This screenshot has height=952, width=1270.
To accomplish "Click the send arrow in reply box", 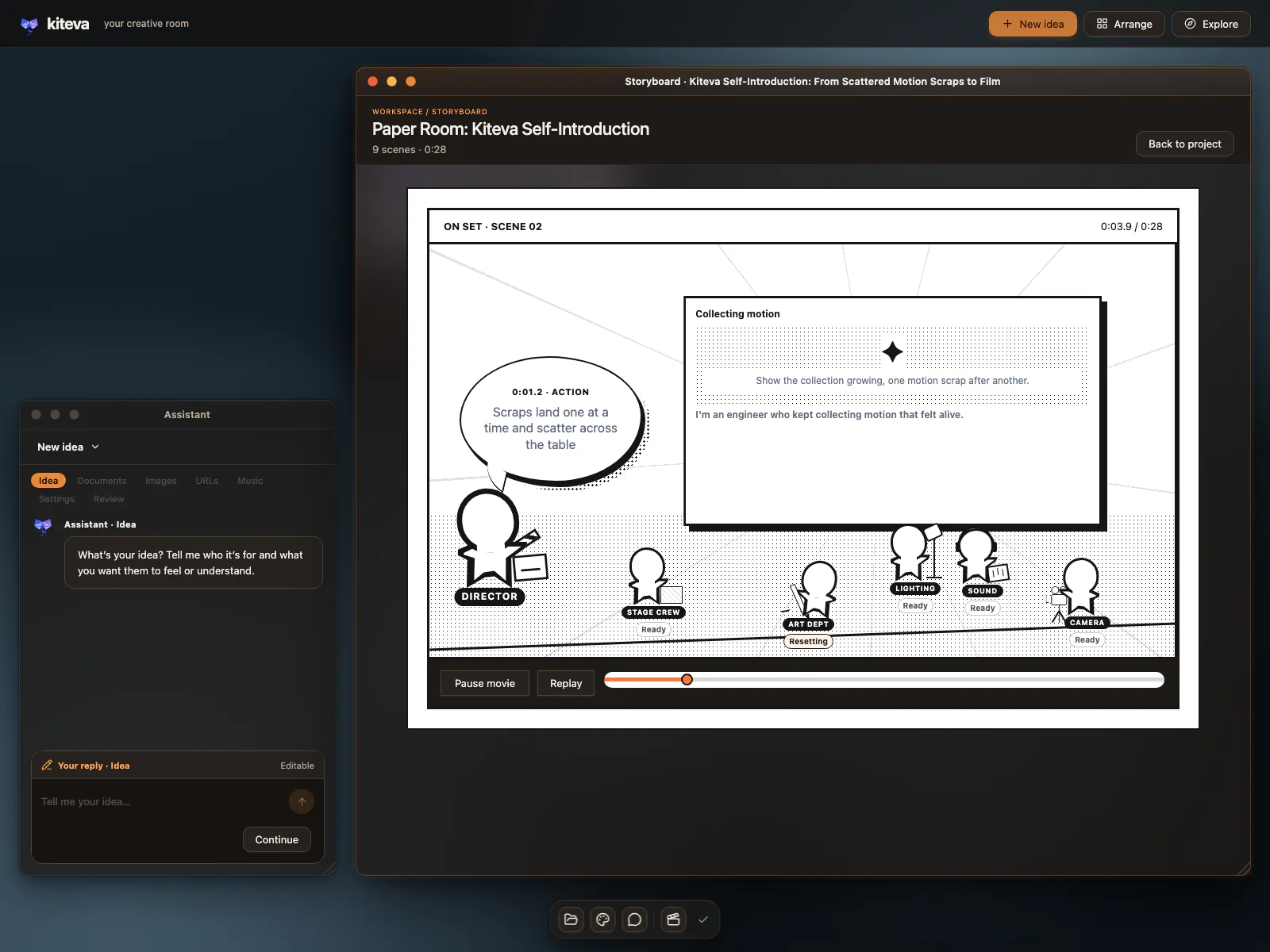I will [x=302, y=801].
